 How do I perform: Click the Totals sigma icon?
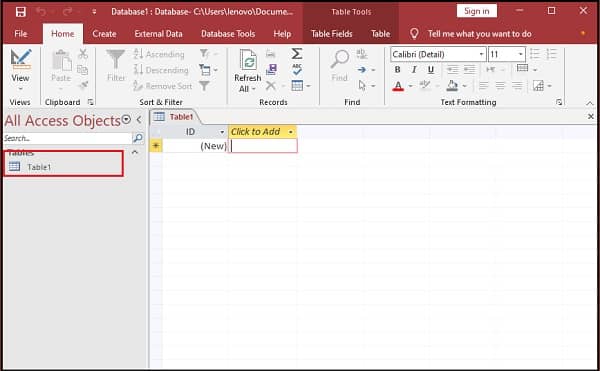pyautogui.click(x=297, y=54)
